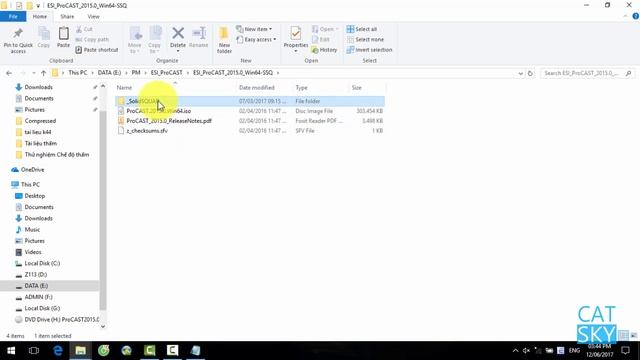Open Desktop under This PC

pos(35,196)
